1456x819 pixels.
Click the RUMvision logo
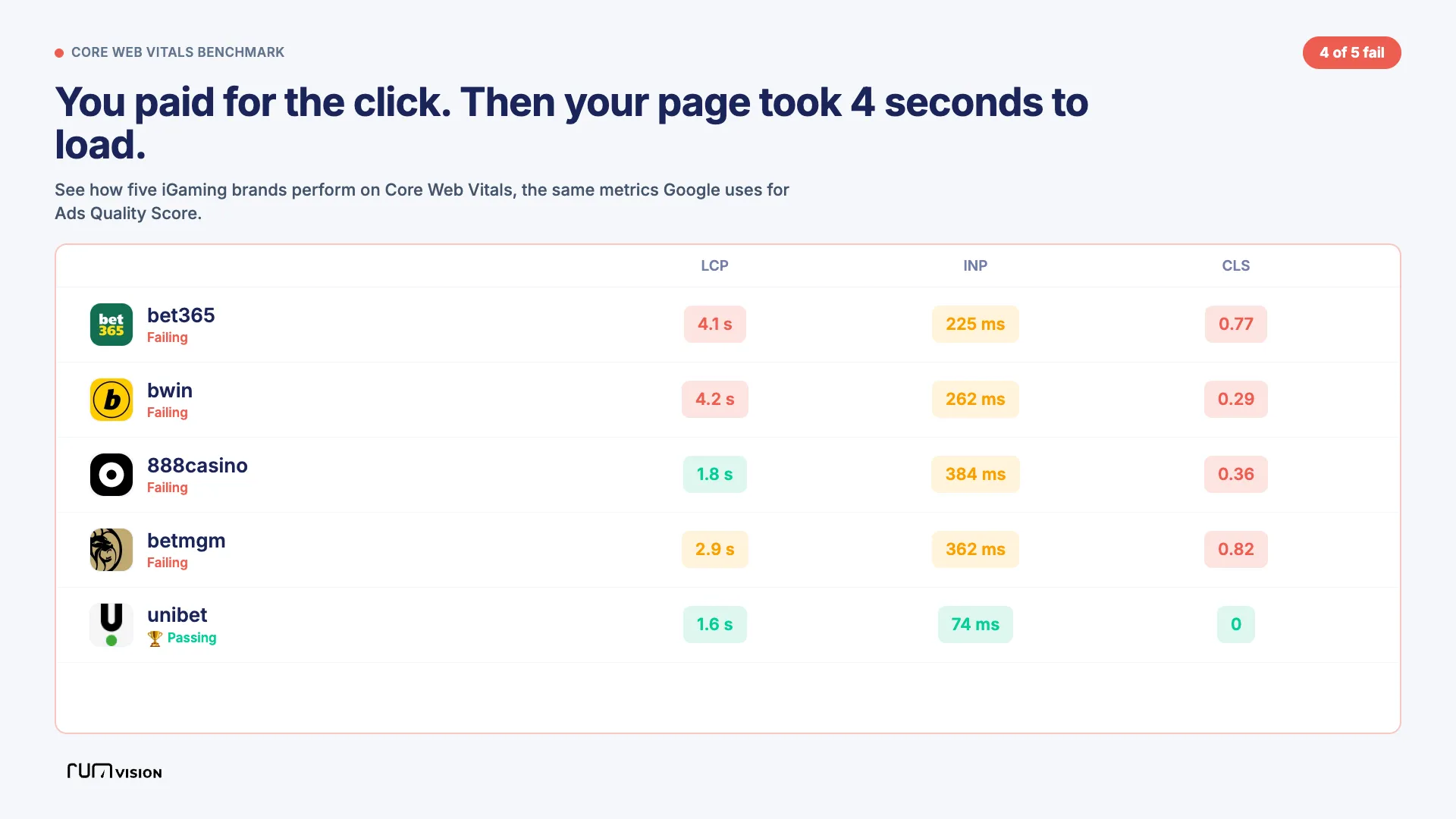click(115, 771)
